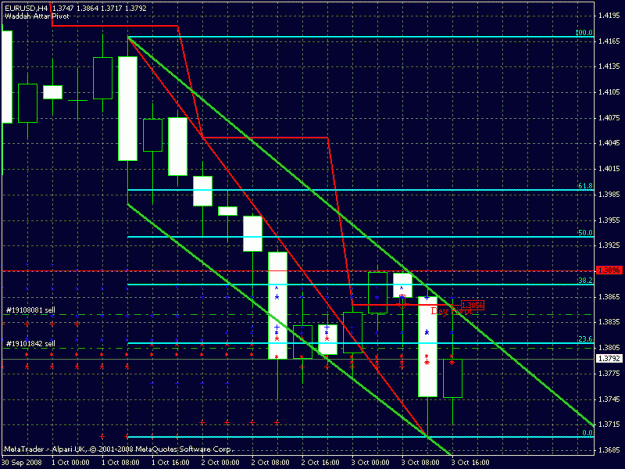Screen dimensions: 625x469
Task: Select the #19101842 sell order label
Action: point(31,343)
